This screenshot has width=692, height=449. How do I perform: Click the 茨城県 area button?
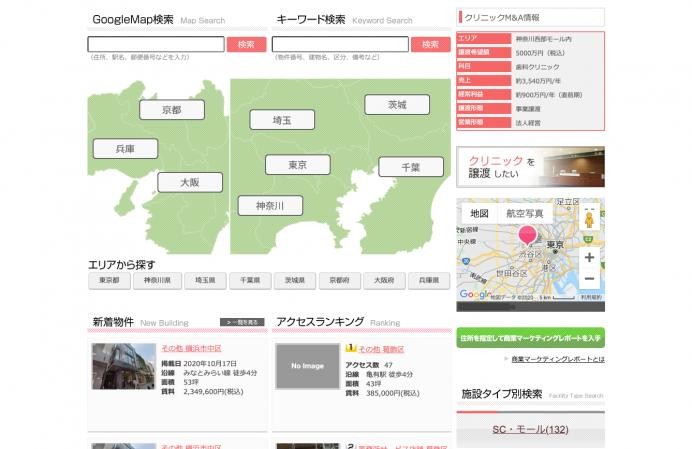[x=295, y=280]
